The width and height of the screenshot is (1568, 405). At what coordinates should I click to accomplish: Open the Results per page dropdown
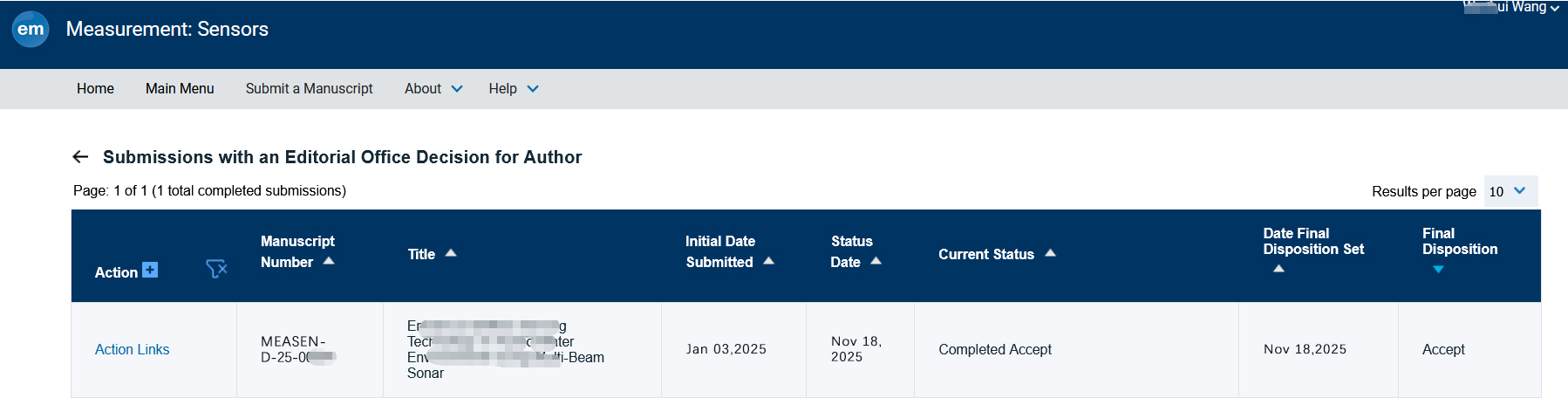1510,191
